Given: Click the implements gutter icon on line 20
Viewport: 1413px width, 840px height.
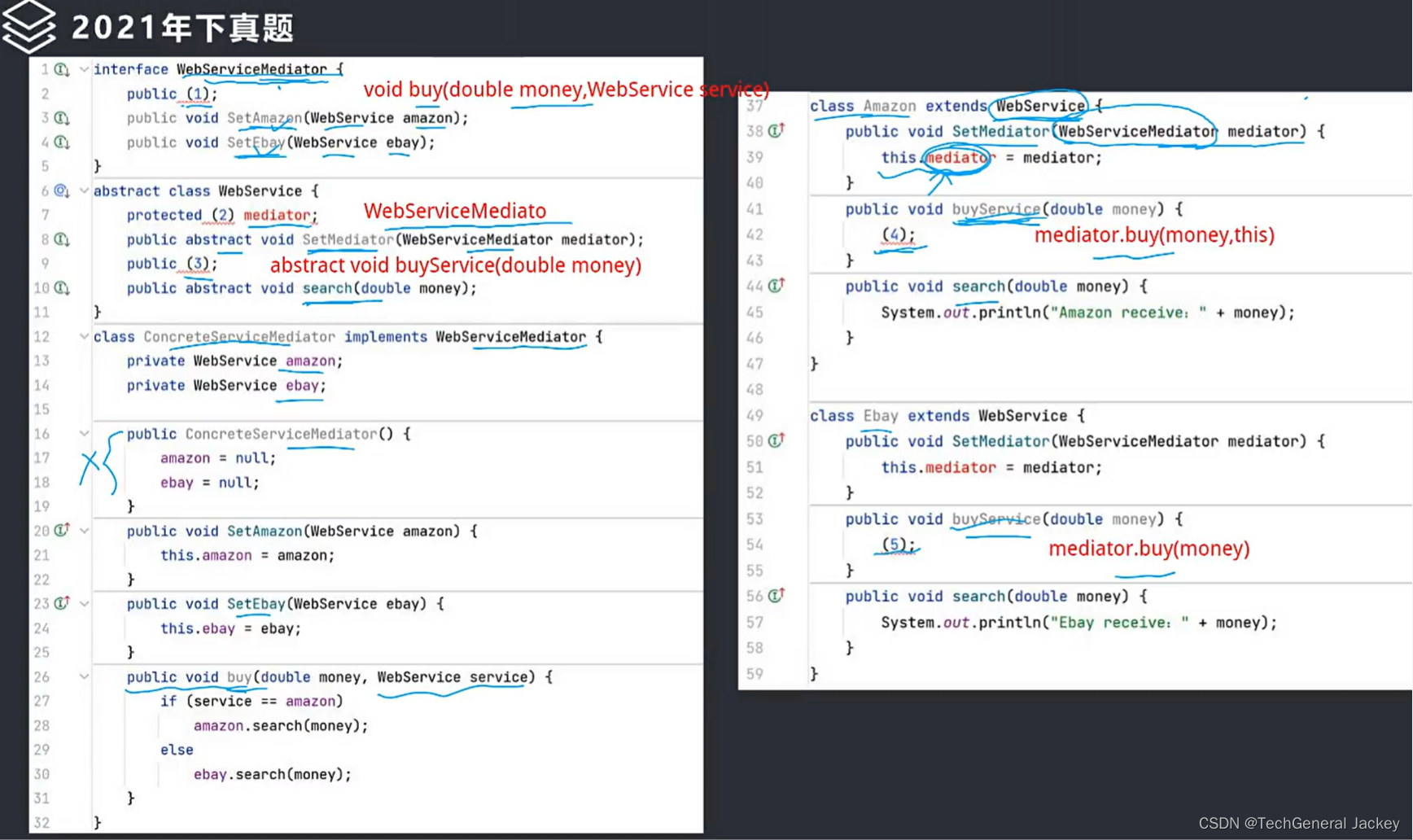Looking at the screenshot, I should (x=62, y=531).
